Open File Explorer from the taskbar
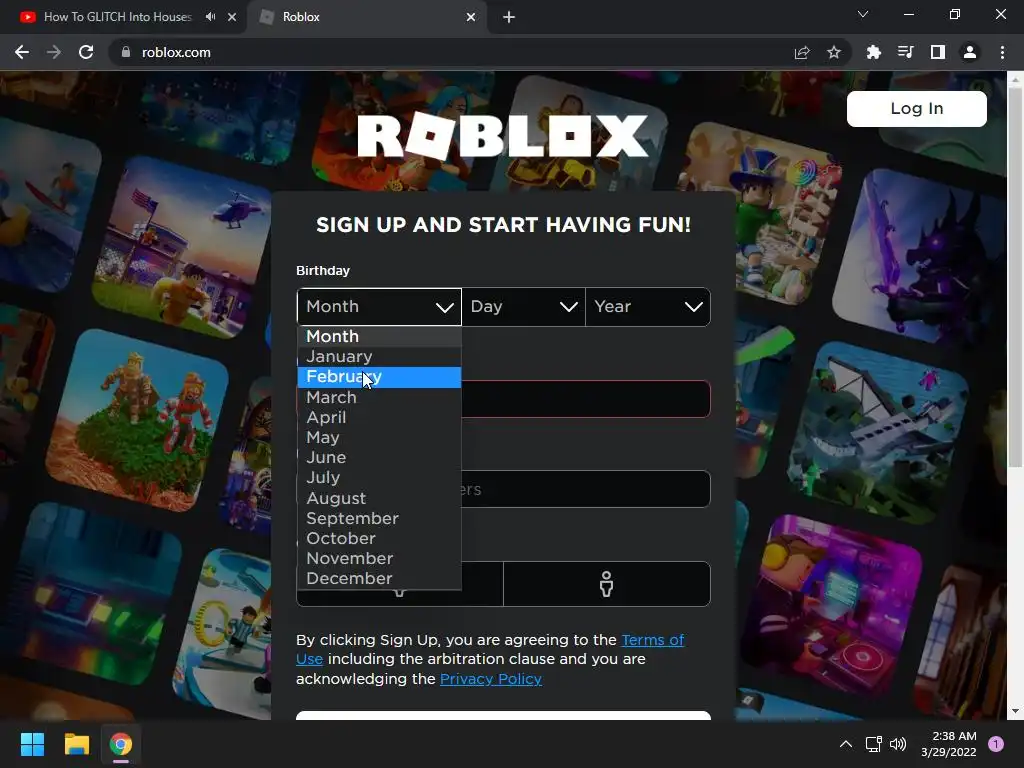 point(76,744)
